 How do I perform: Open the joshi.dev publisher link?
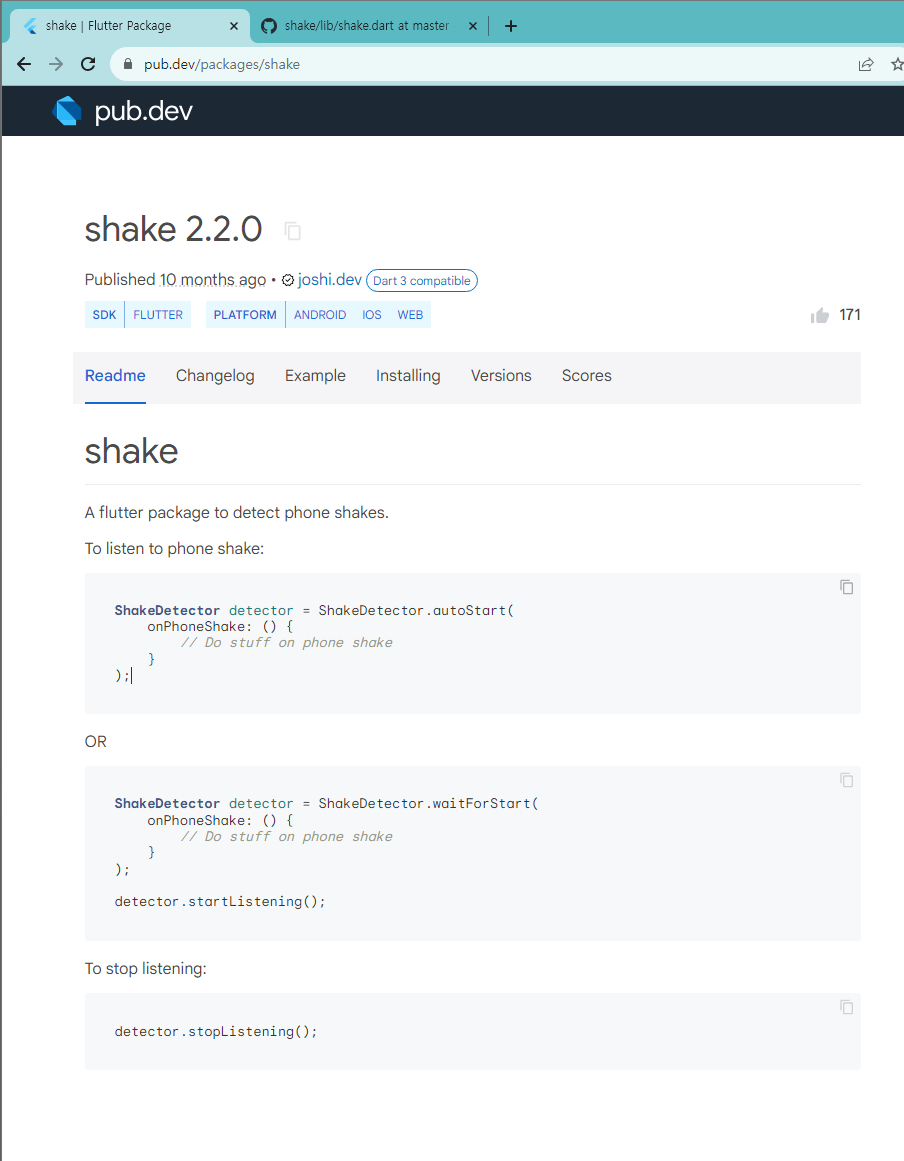point(329,280)
